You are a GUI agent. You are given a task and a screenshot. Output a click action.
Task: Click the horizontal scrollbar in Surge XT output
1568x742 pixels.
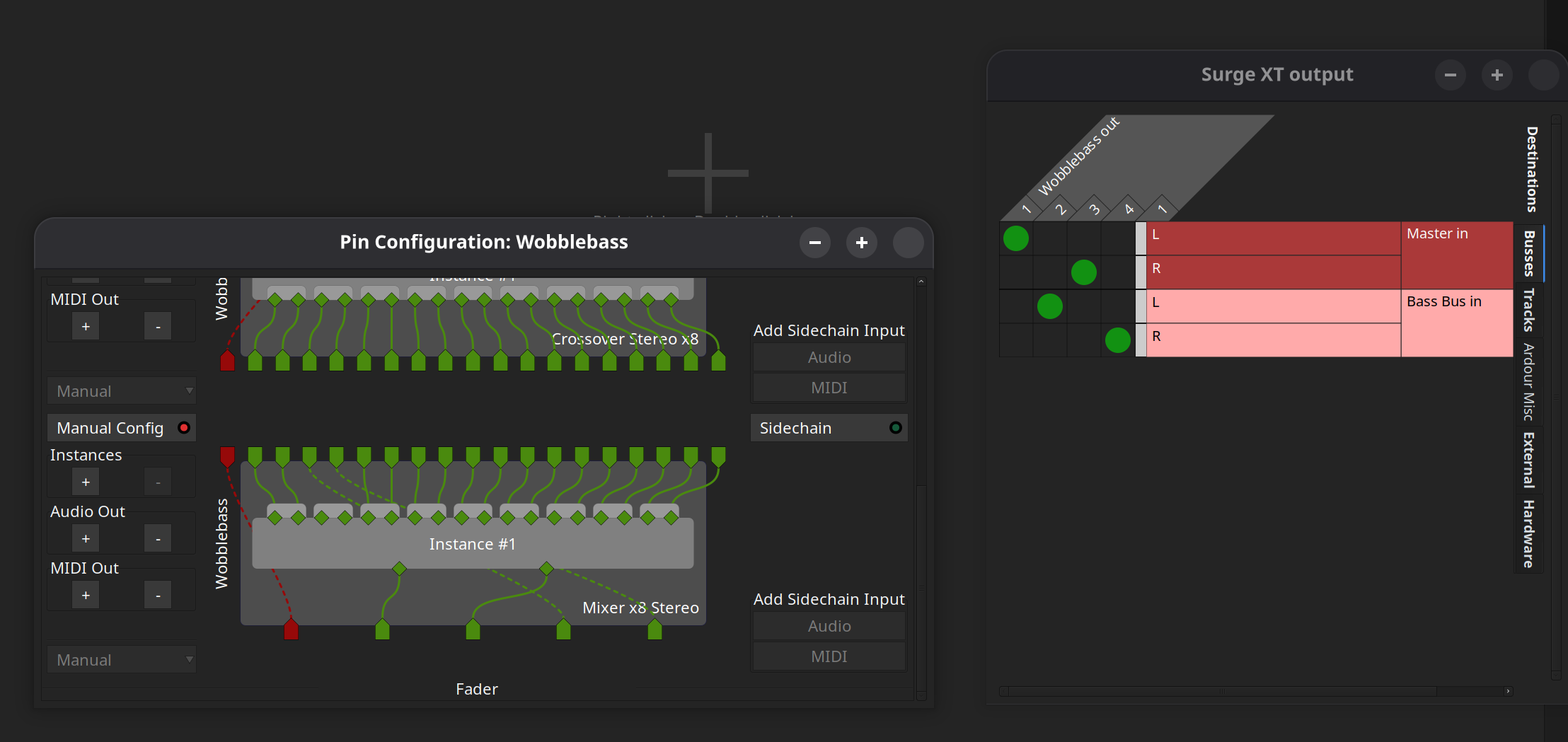1222,691
